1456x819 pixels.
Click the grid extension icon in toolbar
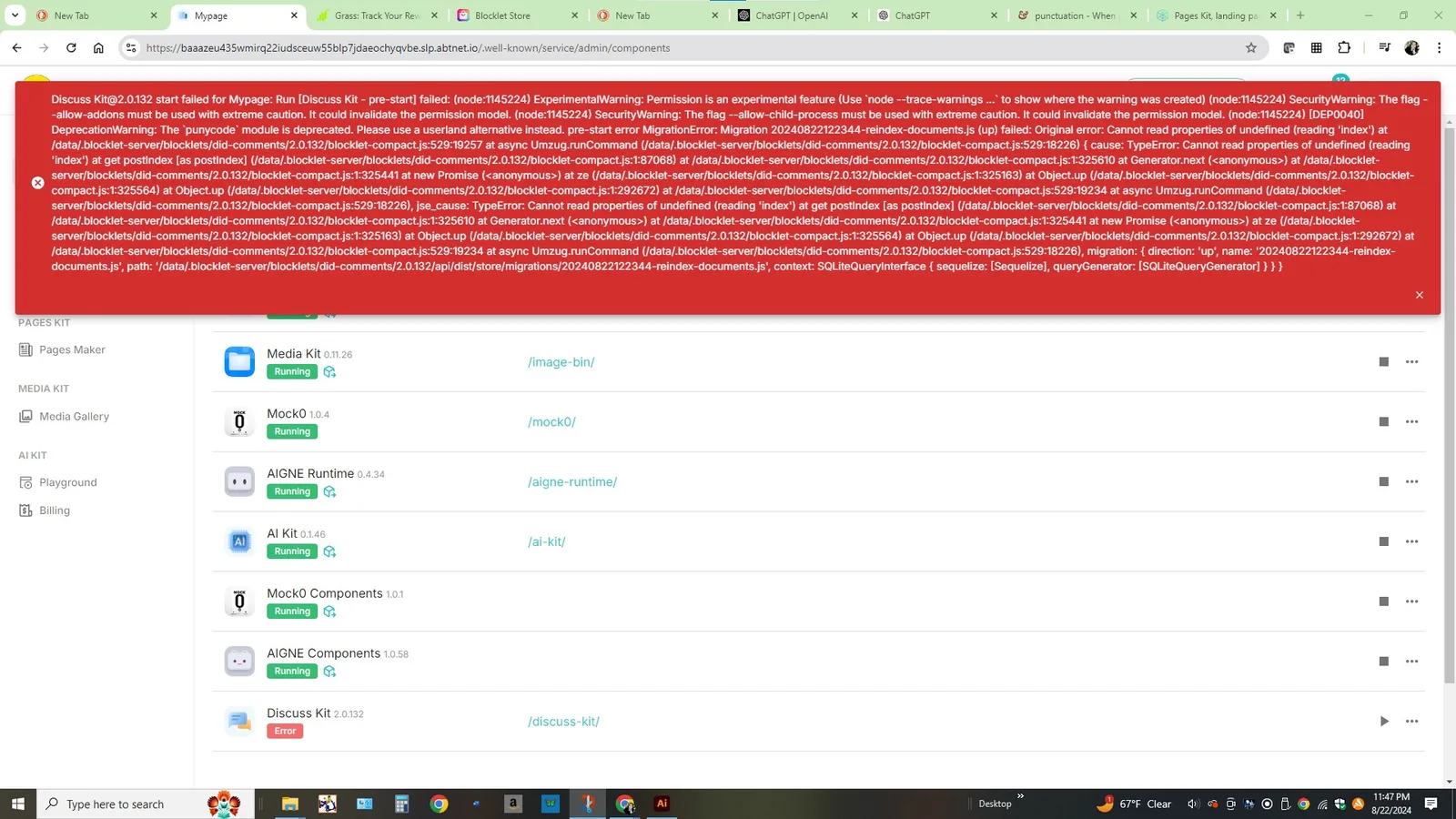[x=1316, y=48]
